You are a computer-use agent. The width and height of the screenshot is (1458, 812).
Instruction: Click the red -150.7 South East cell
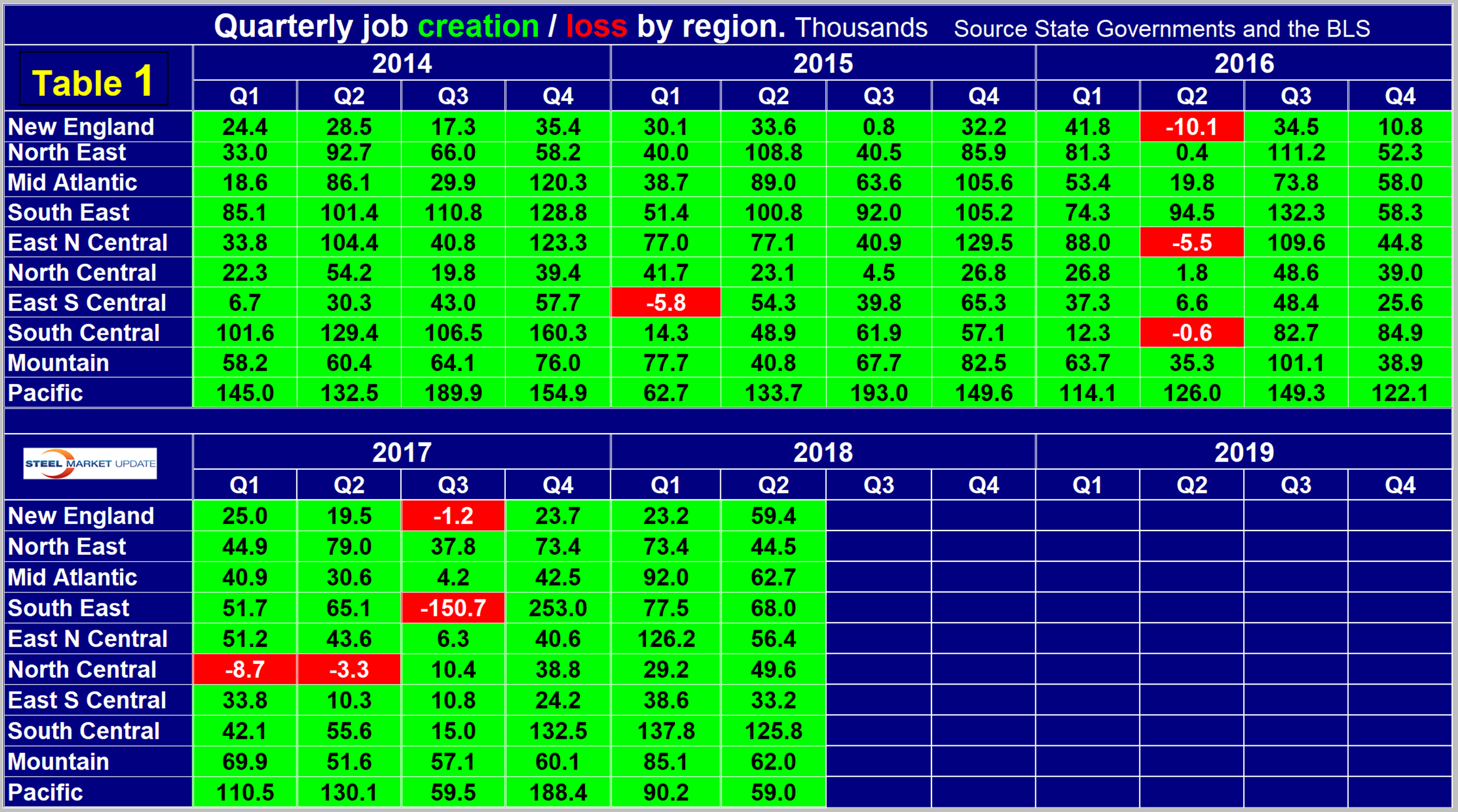(x=453, y=608)
